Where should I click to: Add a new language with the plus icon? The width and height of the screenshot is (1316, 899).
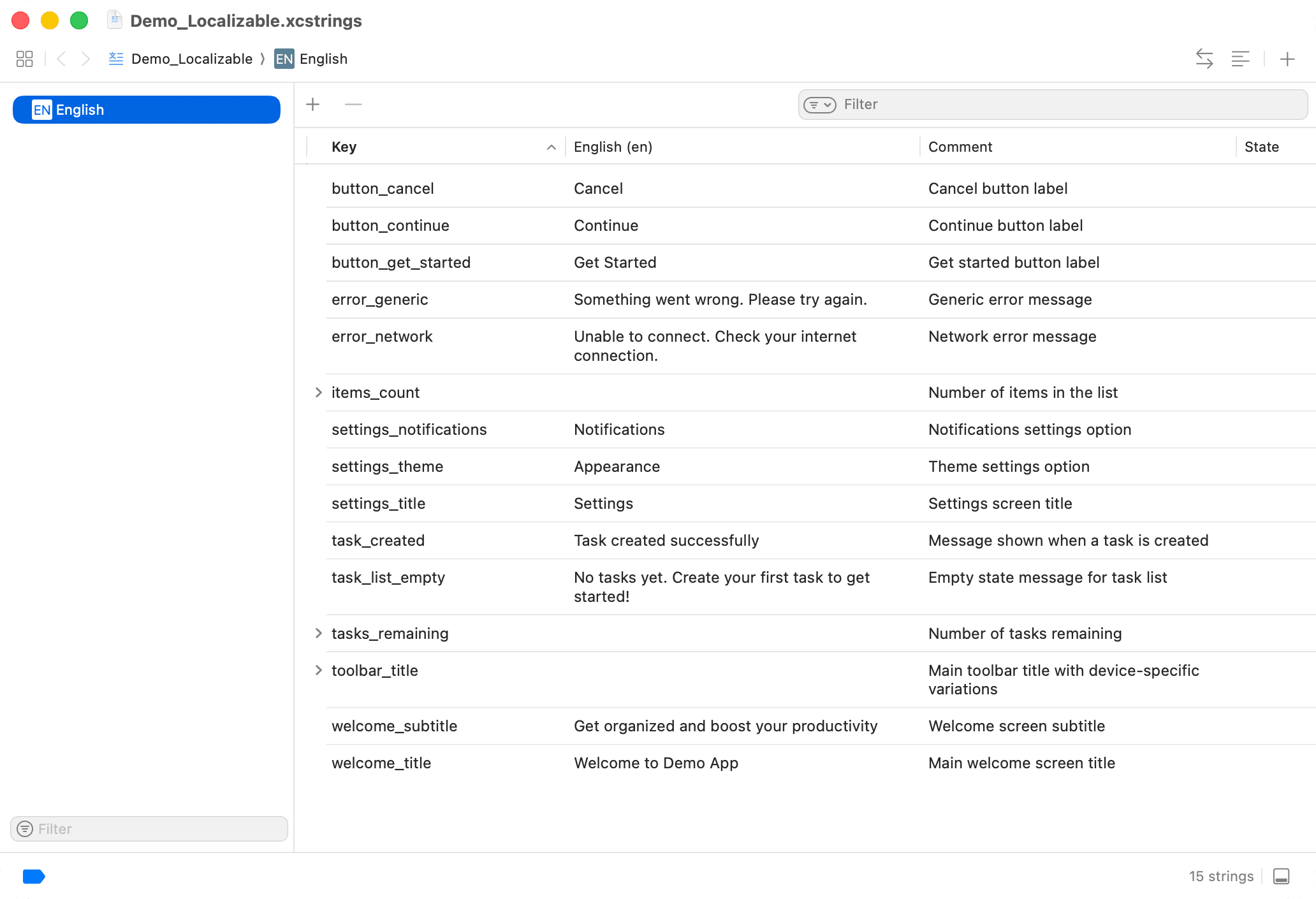click(1287, 59)
